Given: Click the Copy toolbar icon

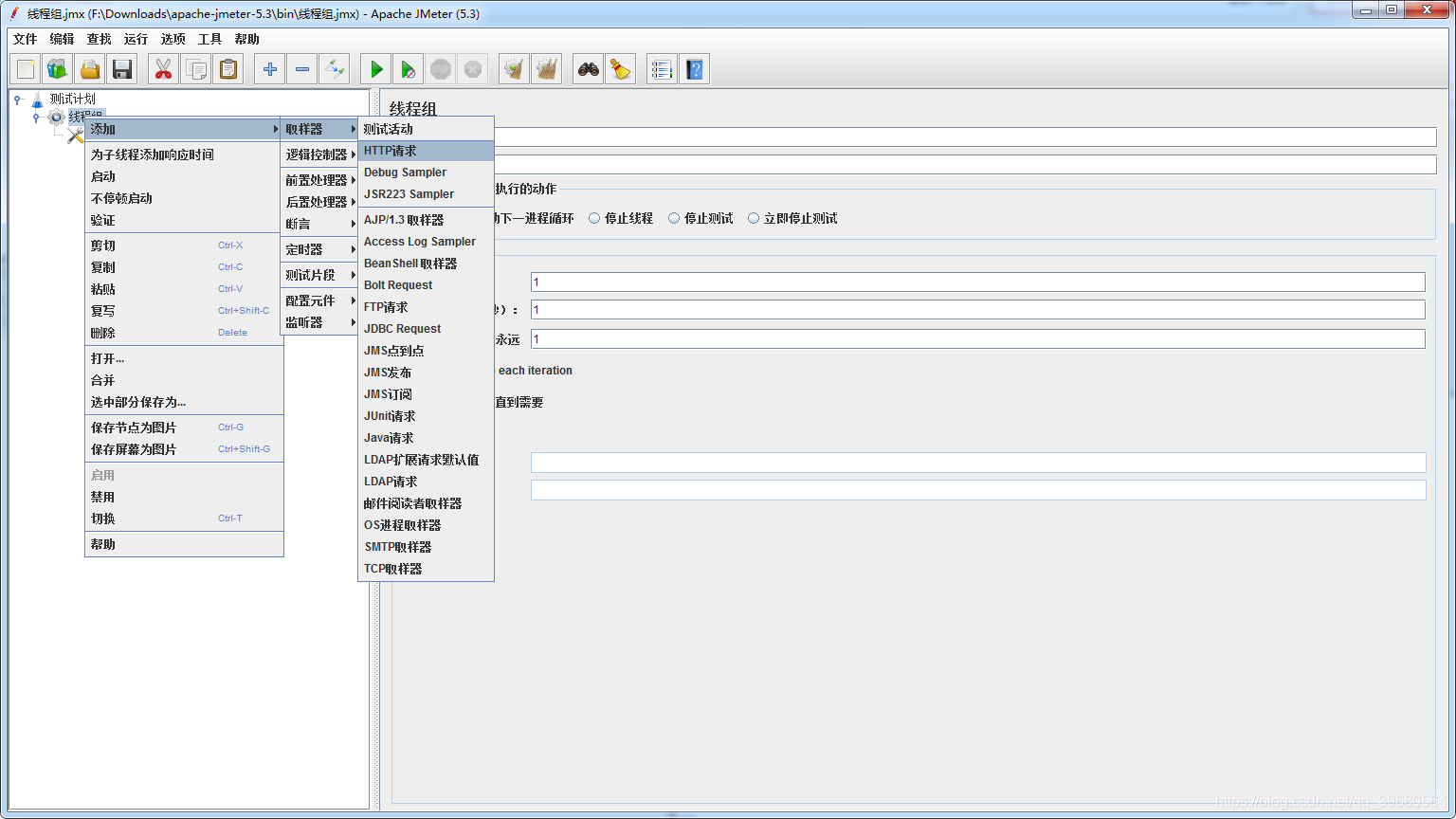Looking at the screenshot, I should click(196, 69).
